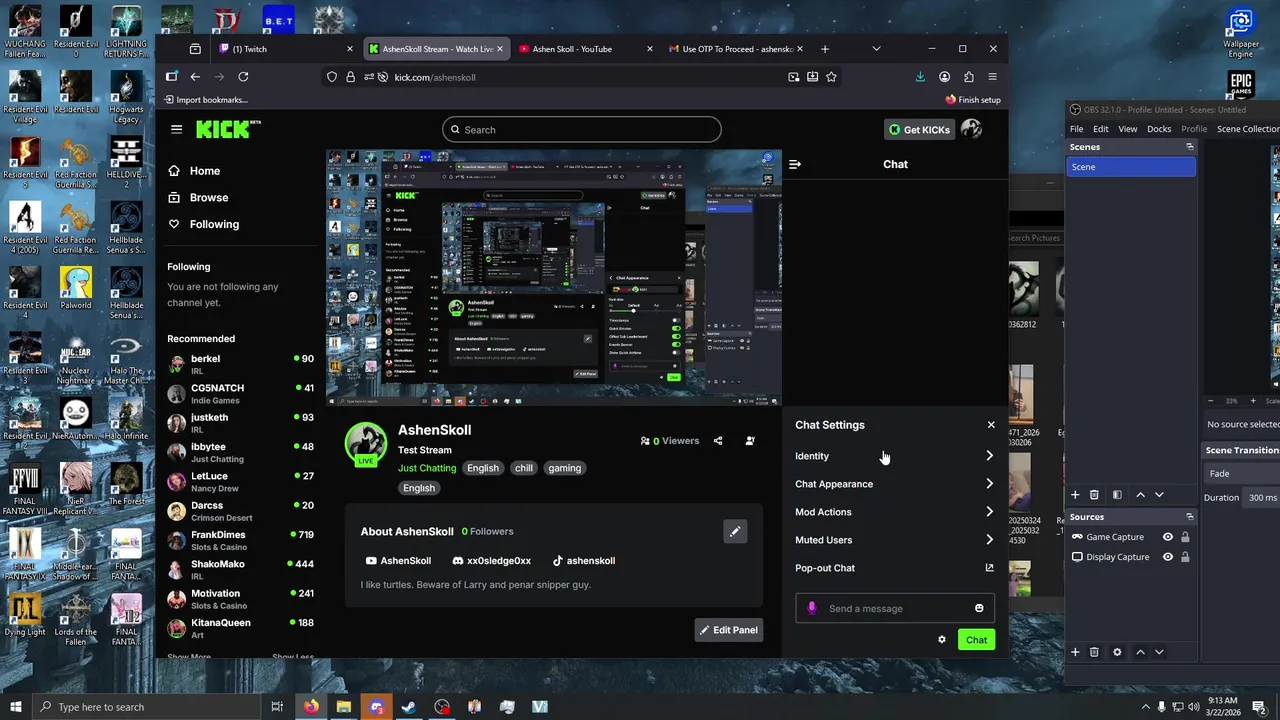
Task: Open the Firefox application menu
Action: (992, 77)
